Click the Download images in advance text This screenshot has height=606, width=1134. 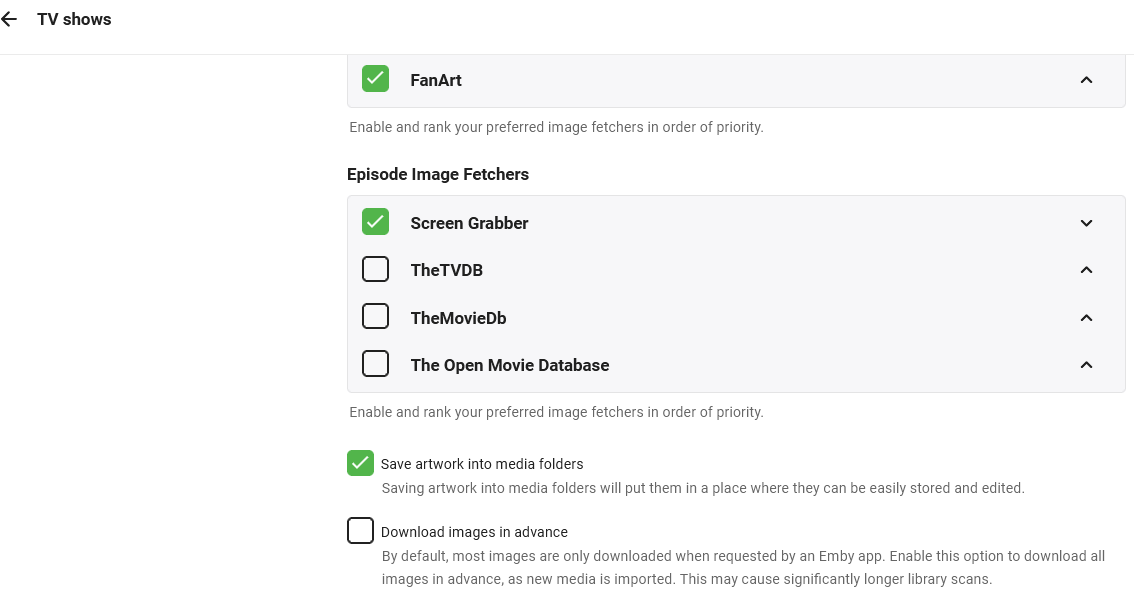(474, 532)
